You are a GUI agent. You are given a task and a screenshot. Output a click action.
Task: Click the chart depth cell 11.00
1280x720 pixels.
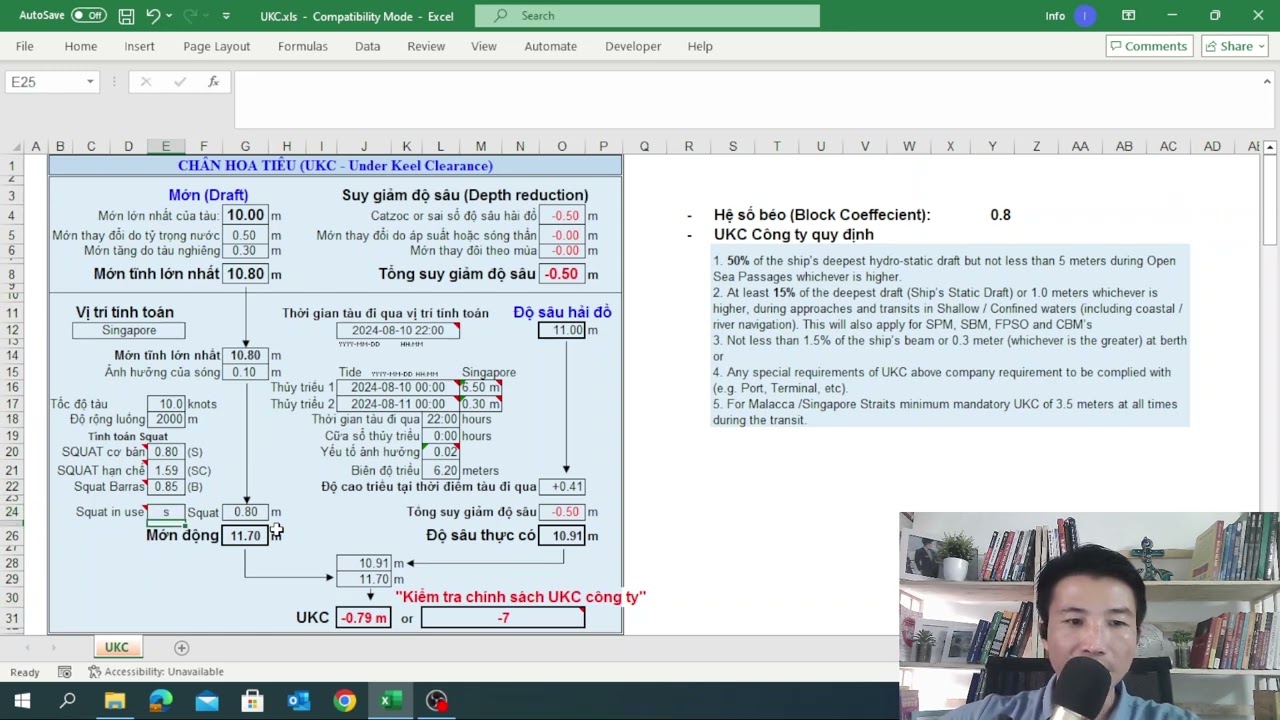562,330
